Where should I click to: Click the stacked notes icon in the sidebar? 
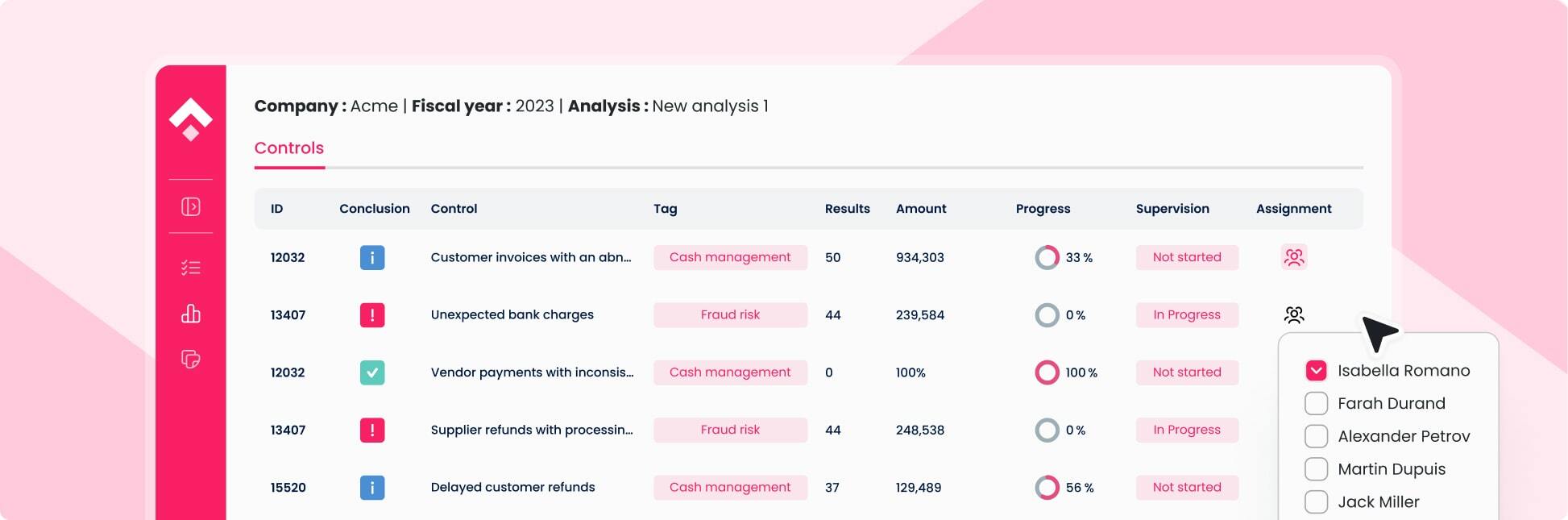pos(190,359)
